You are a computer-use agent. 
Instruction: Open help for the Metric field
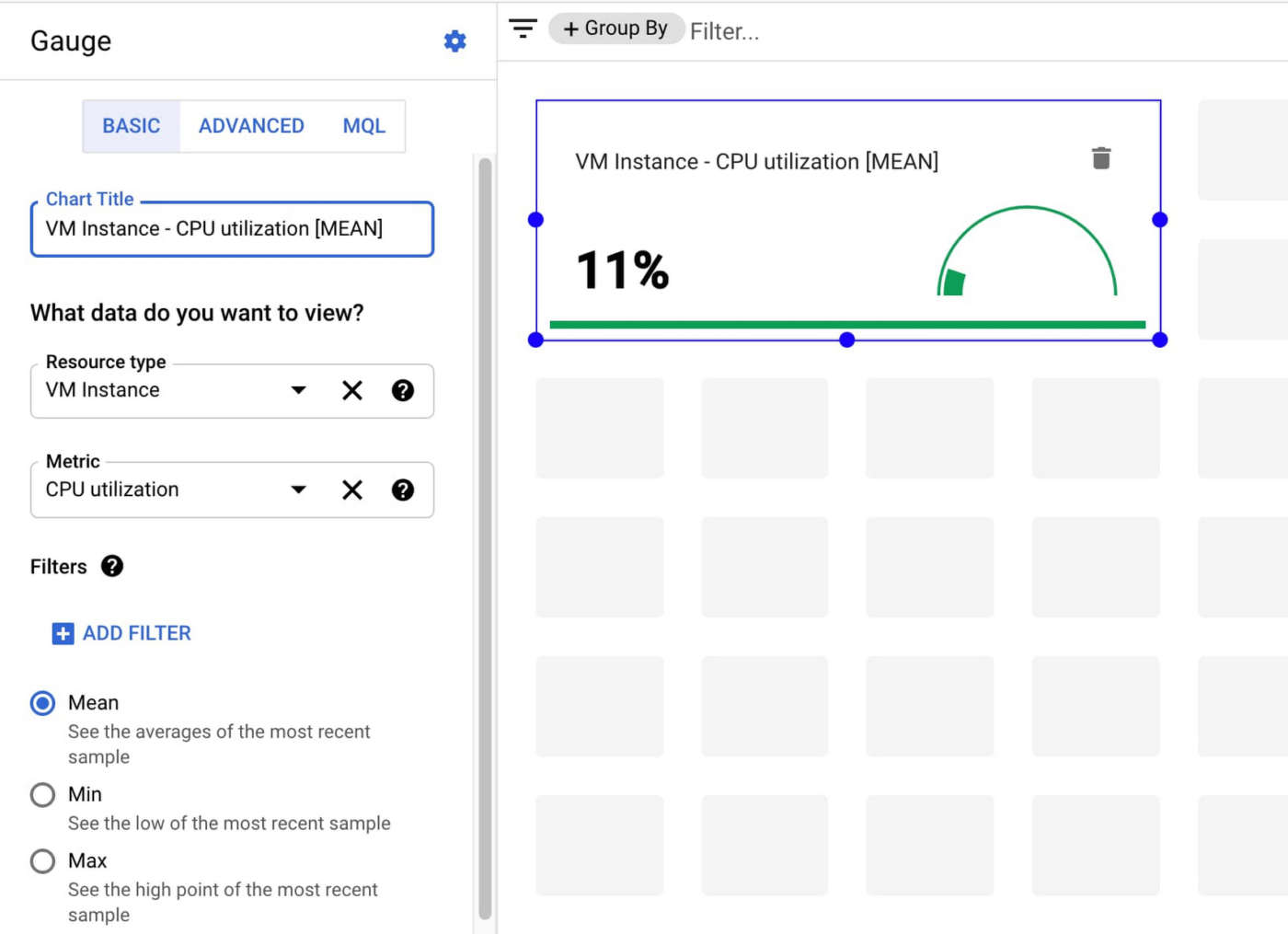click(x=402, y=490)
